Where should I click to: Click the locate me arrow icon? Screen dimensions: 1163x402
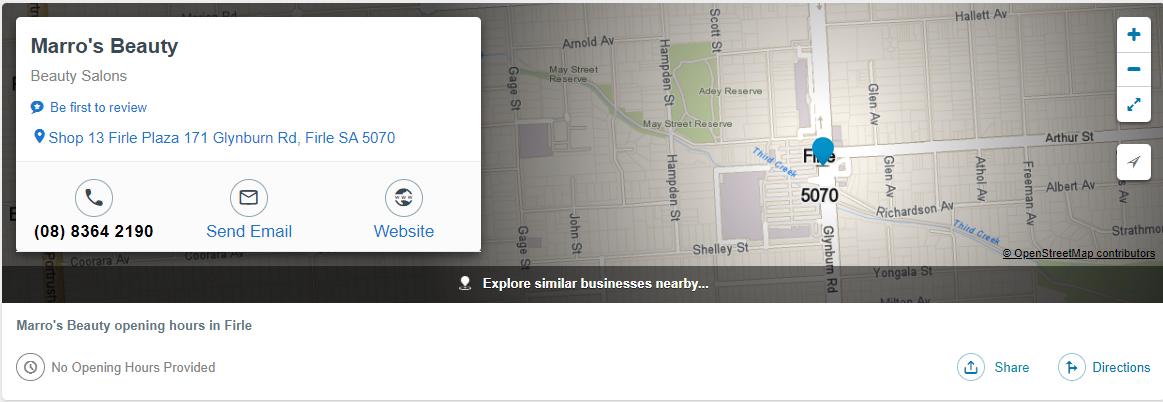point(1133,162)
